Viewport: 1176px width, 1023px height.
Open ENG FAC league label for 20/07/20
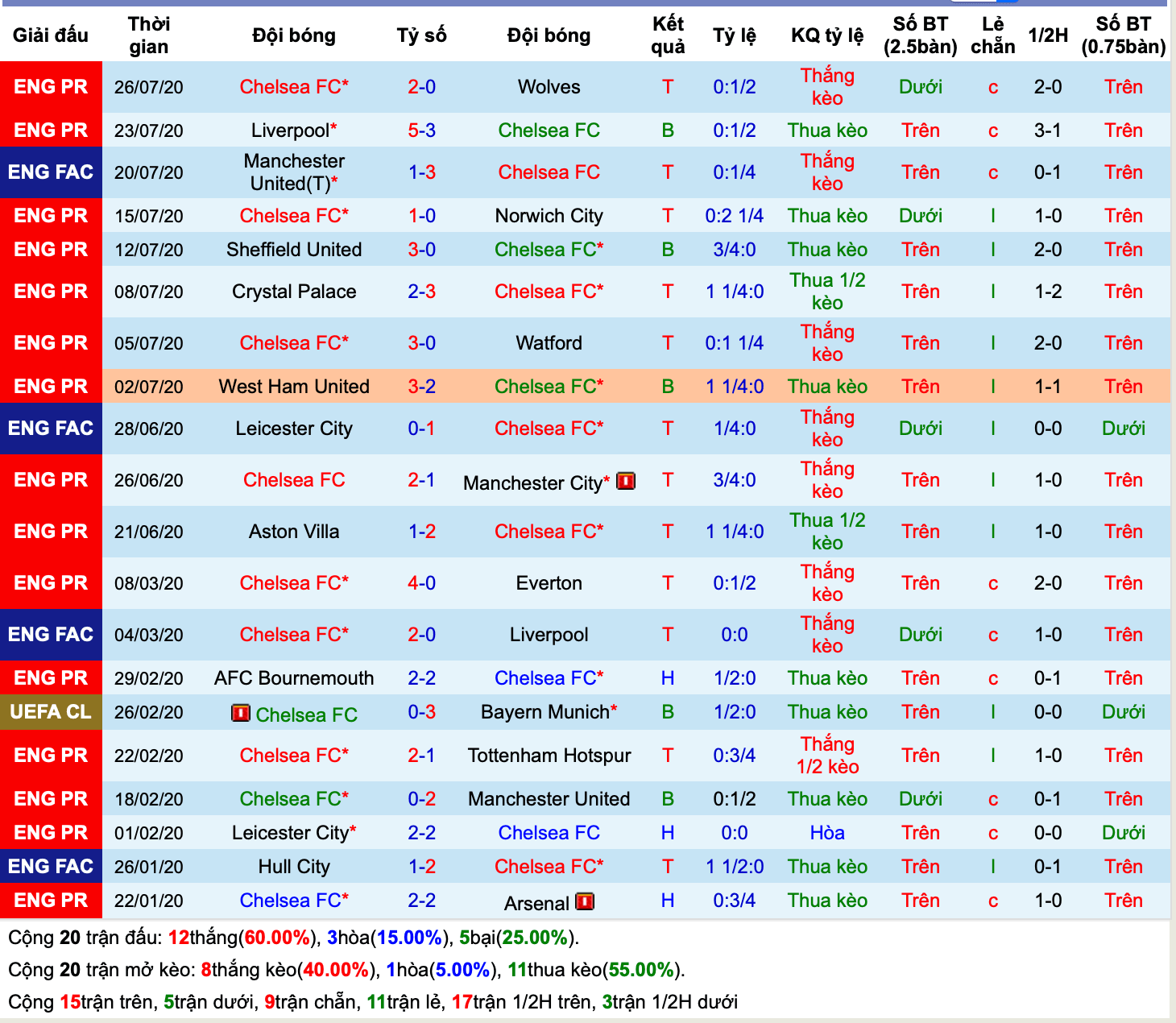coord(51,172)
